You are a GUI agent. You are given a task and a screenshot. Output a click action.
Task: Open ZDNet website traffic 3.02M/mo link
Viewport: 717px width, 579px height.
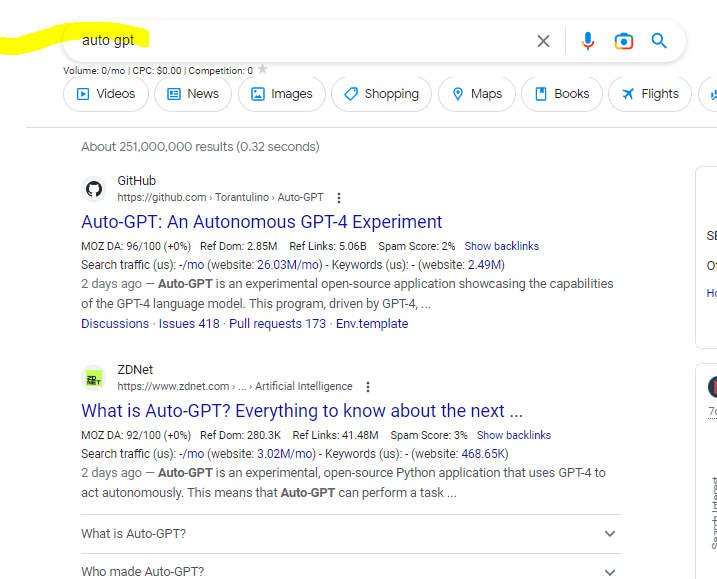pyautogui.click(x=285, y=454)
